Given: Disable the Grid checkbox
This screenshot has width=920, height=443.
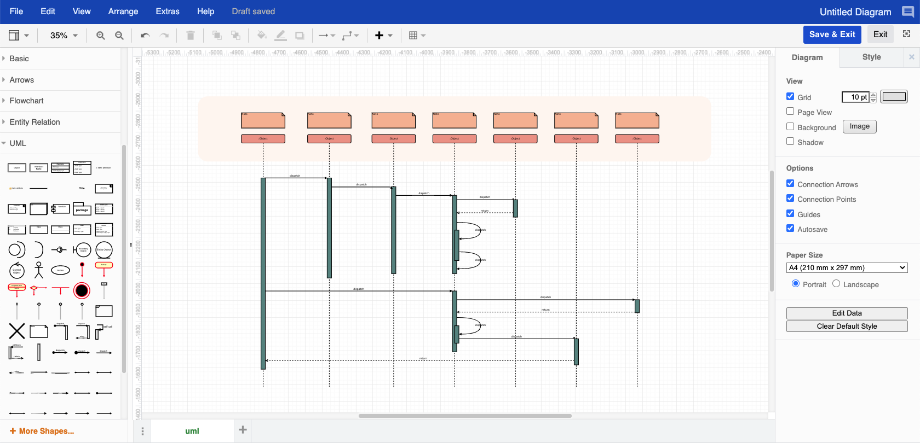Looking at the screenshot, I should point(791,97).
